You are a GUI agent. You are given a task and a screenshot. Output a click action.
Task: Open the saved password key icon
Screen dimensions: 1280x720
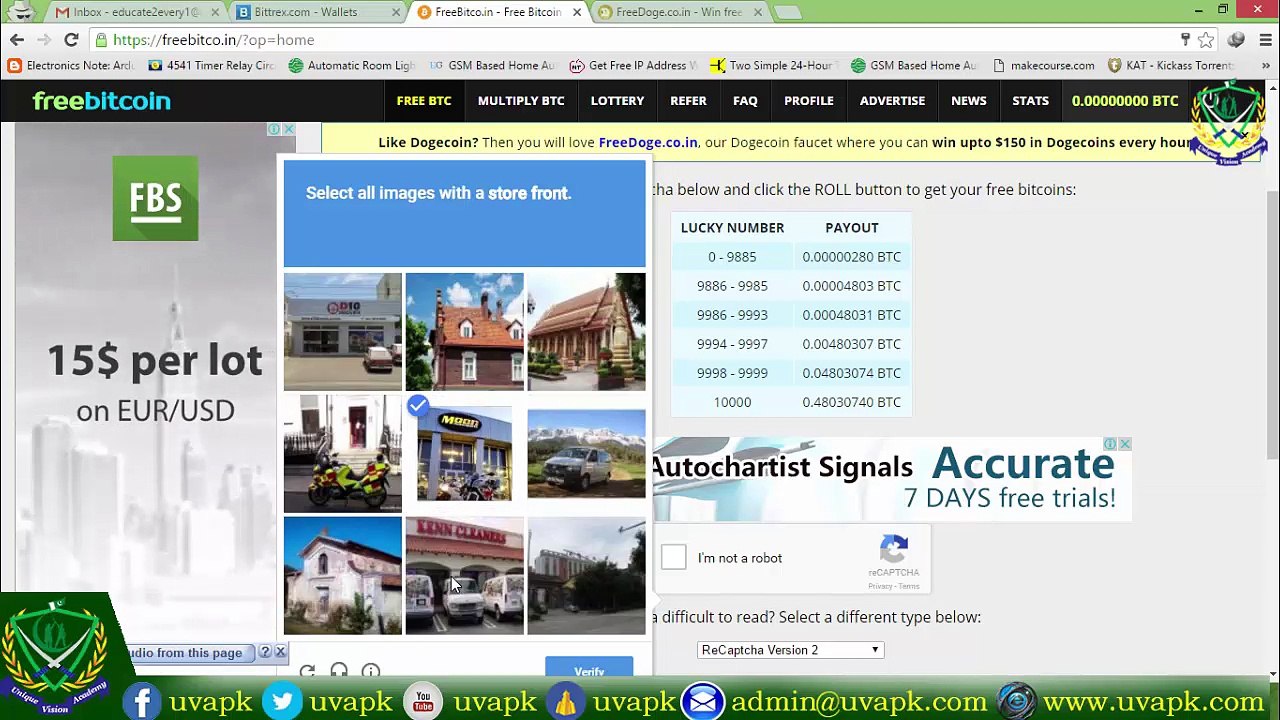[1185, 40]
